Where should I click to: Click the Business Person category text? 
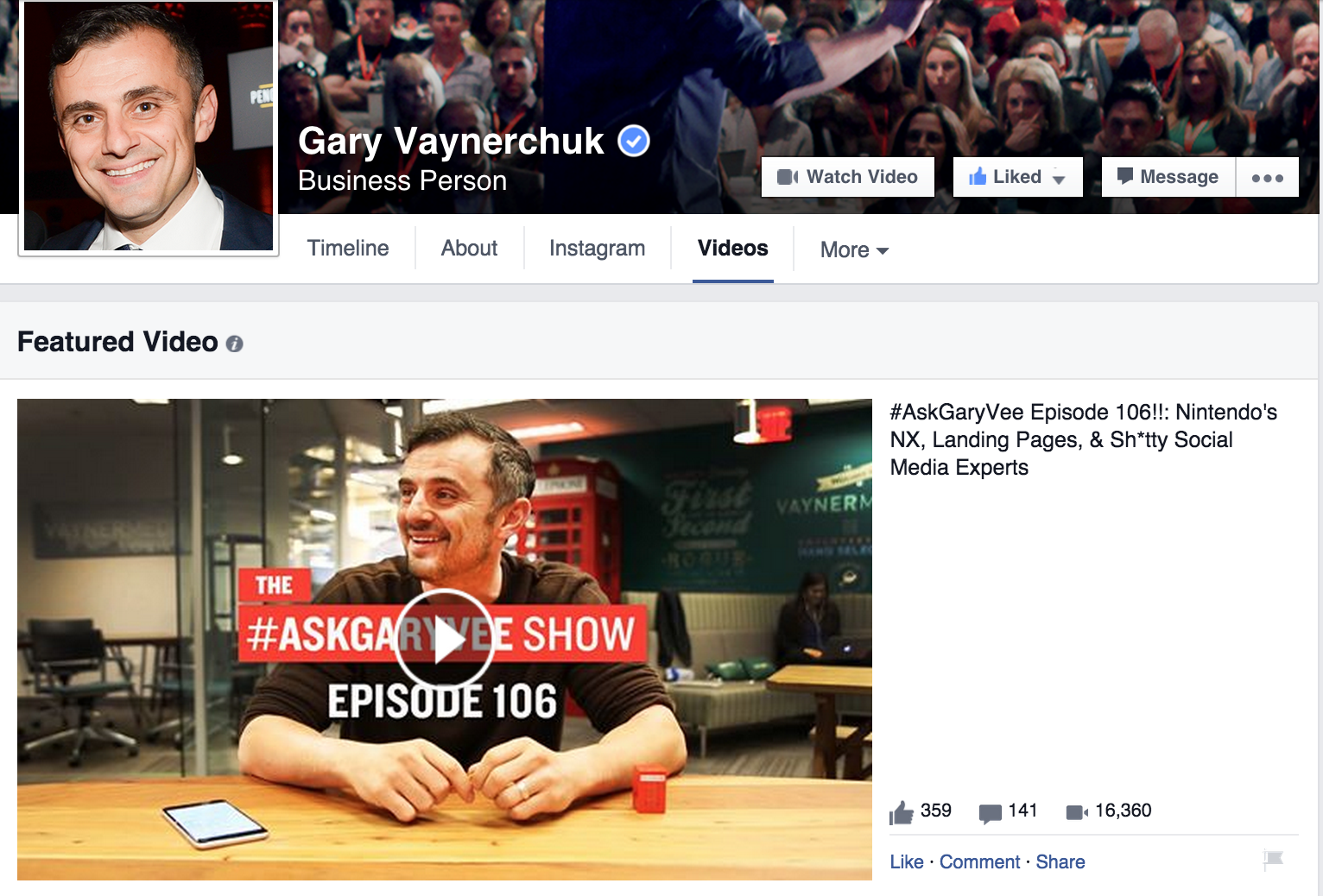[x=402, y=181]
